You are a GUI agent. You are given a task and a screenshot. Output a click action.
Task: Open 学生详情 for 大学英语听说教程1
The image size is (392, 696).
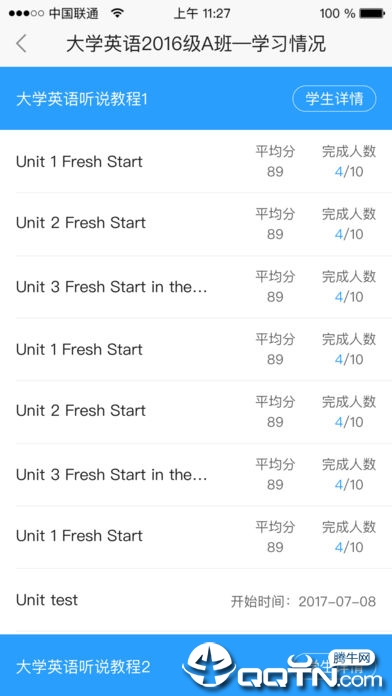pyautogui.click(x=334, y=99)
